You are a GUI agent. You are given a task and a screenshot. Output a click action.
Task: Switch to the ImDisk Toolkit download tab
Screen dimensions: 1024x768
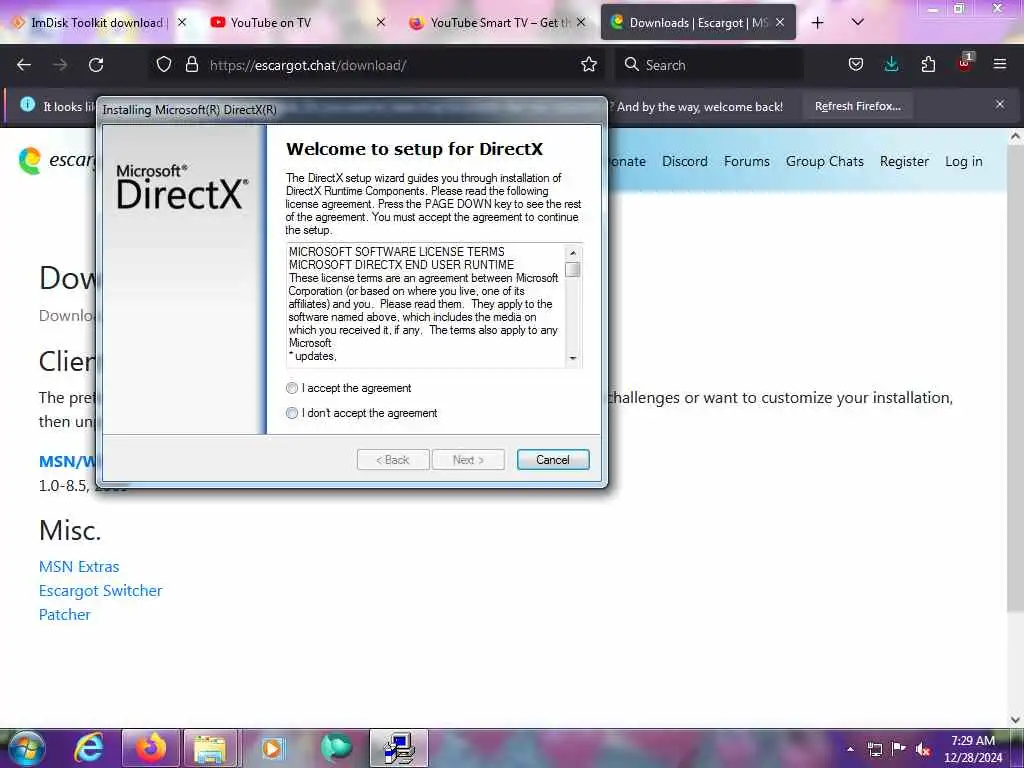(100, 23)
